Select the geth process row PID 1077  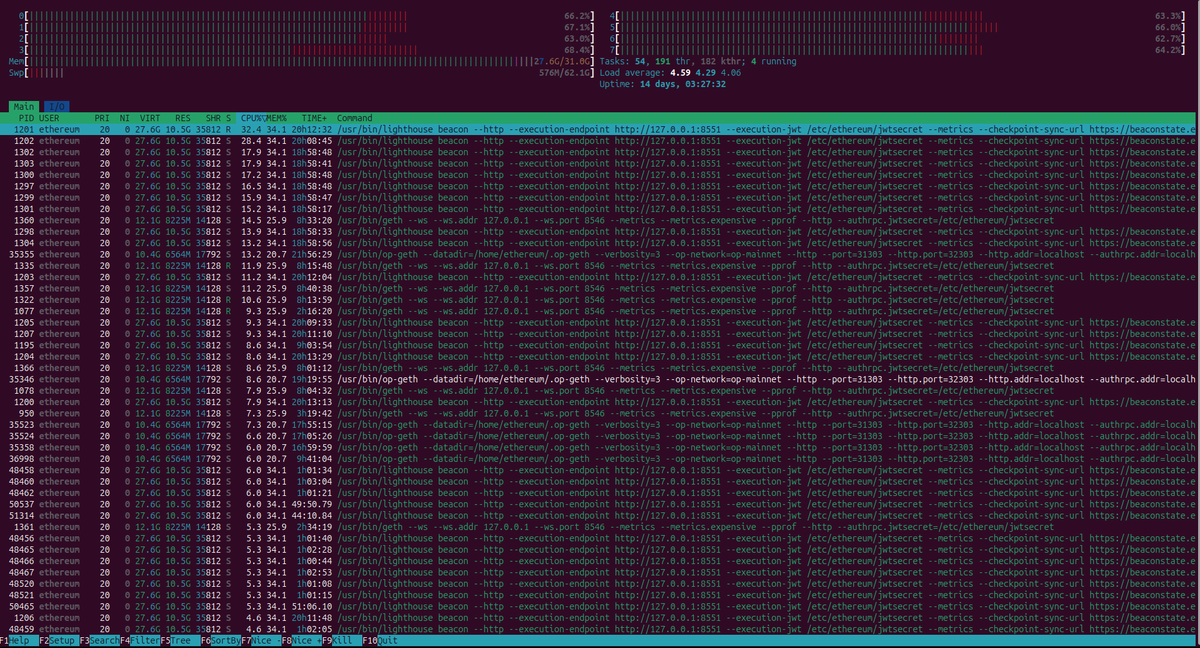point(600,310)
